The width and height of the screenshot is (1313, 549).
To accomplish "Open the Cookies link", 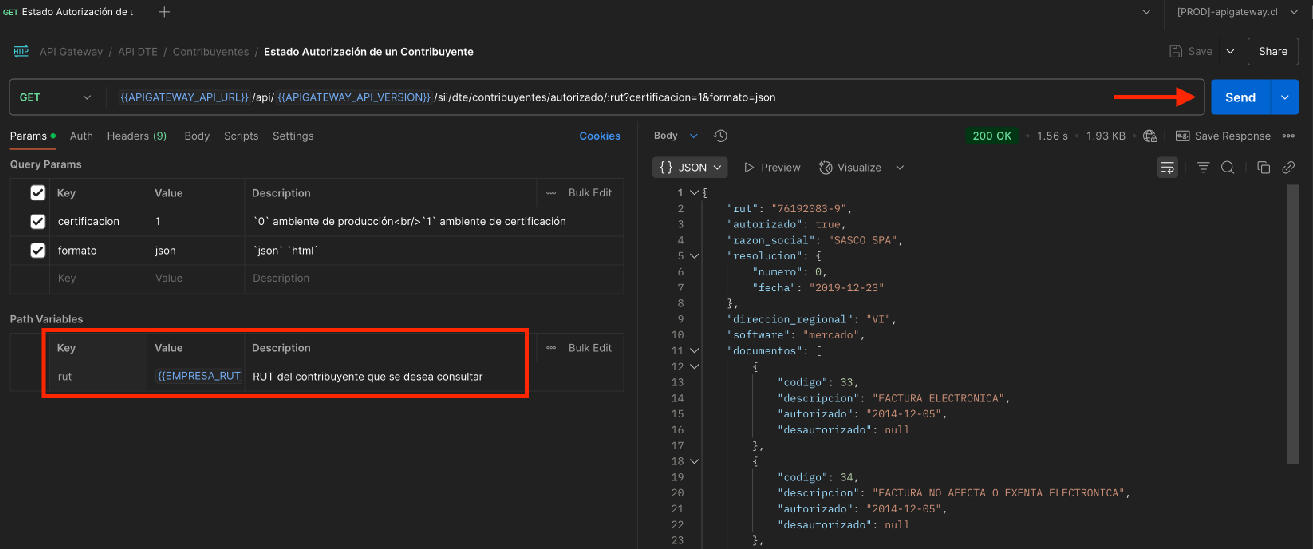I will pos(600,136).
